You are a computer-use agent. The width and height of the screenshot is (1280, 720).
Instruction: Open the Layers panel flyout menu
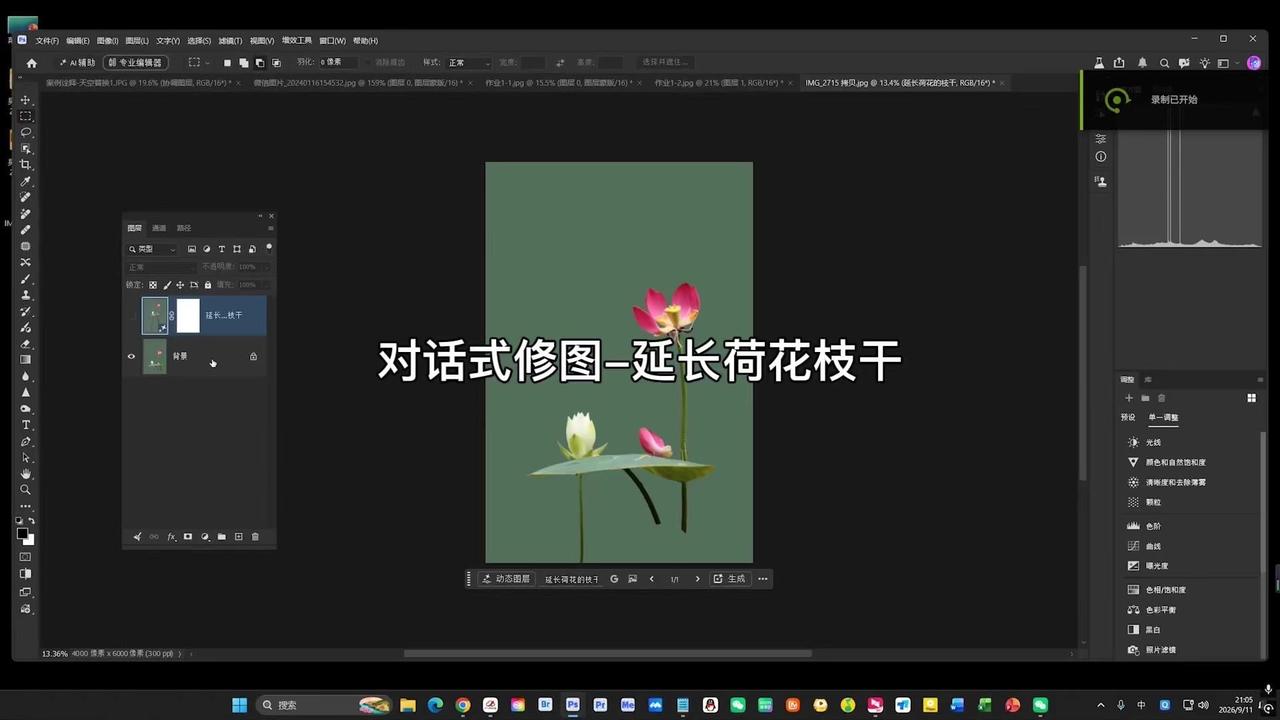point(270,228)
